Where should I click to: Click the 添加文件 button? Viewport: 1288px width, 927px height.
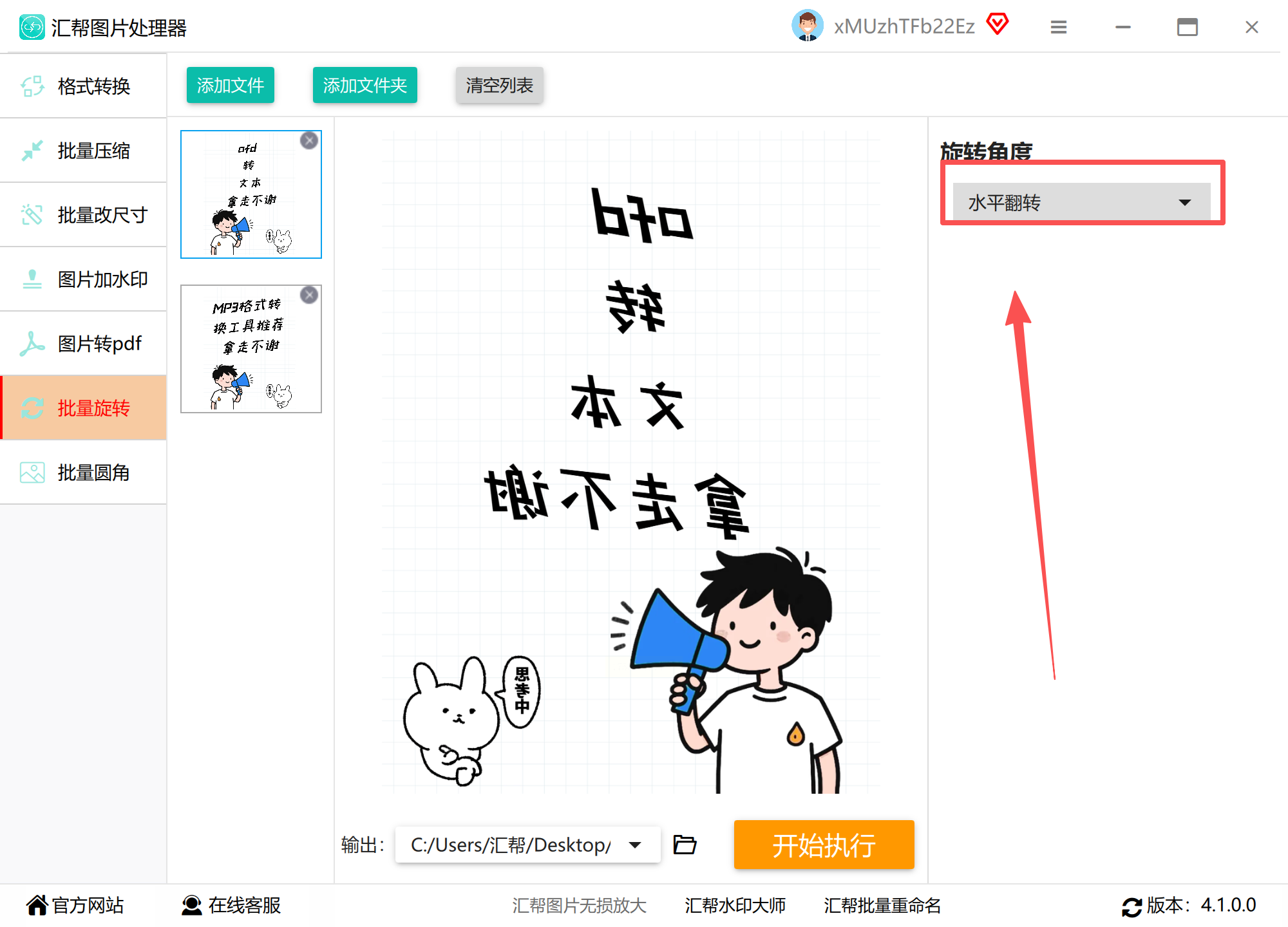pos(231,85)
